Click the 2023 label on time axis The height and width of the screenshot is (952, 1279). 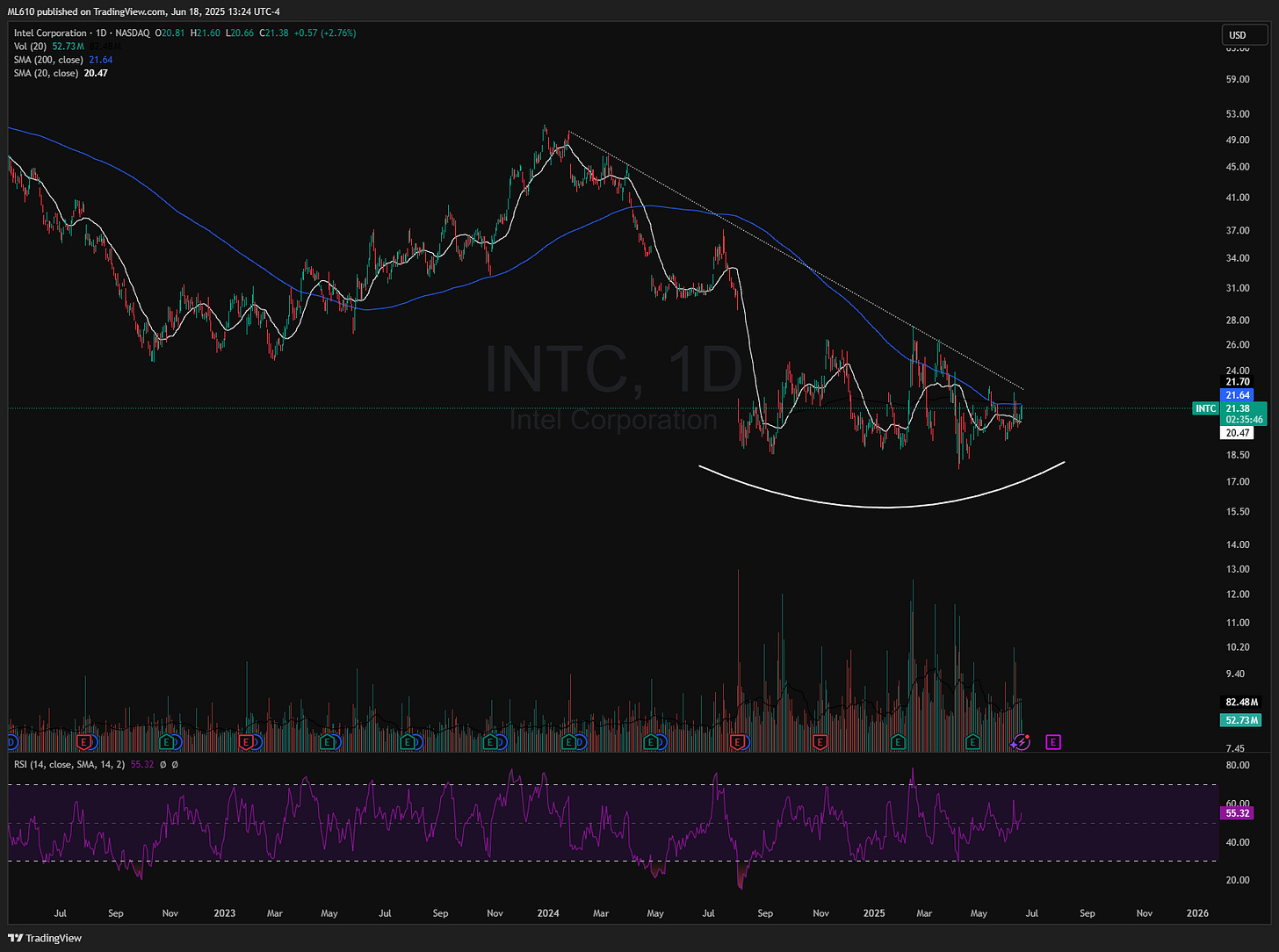[225, 913]
